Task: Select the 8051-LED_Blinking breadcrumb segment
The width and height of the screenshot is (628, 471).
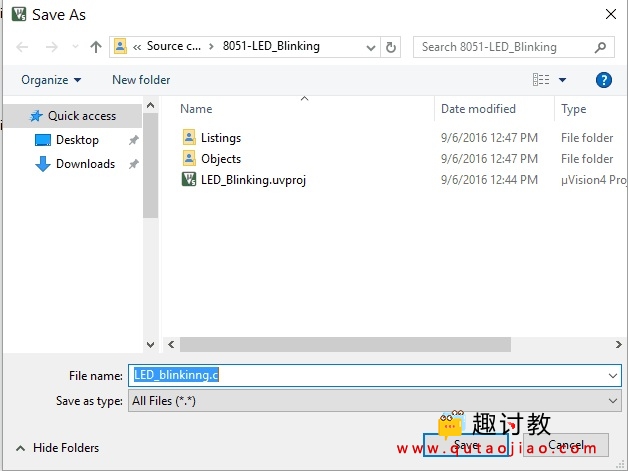Action: click(271, 46)
